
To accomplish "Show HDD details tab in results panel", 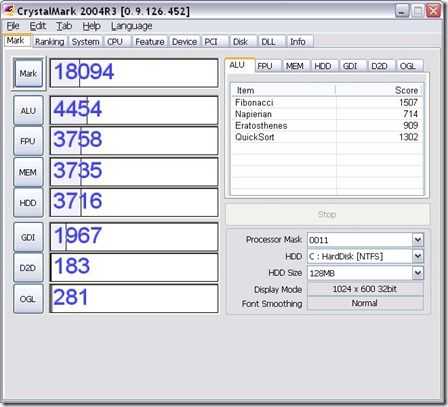I will pyautogui.click(x=323, y=66).
